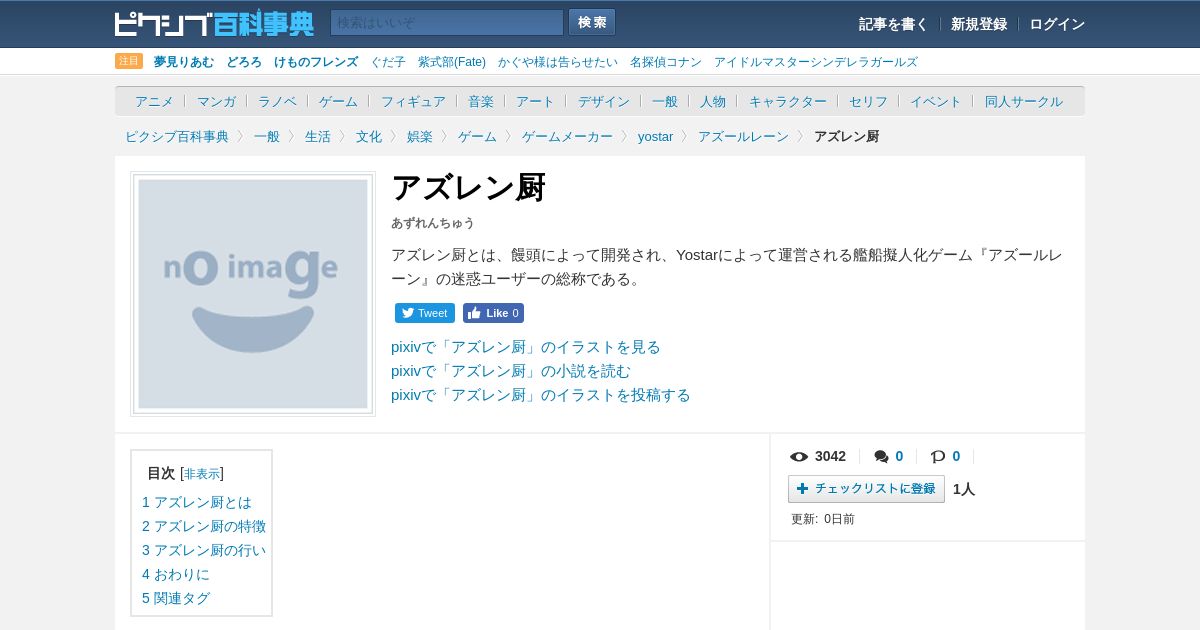Open the yostar breadcrumb link
The width and height of the screenshot is (1200, 630).
point(656,136)
